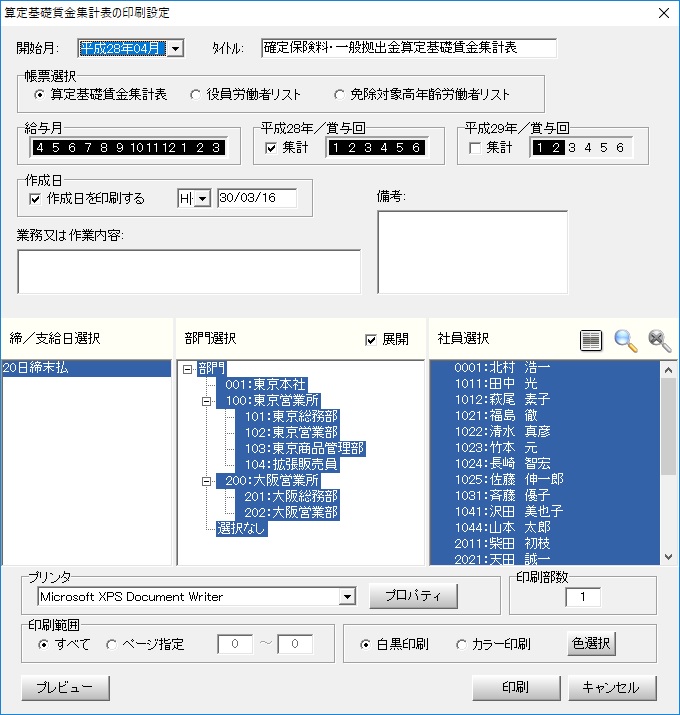Click the 備考 text area

(472, 252)
